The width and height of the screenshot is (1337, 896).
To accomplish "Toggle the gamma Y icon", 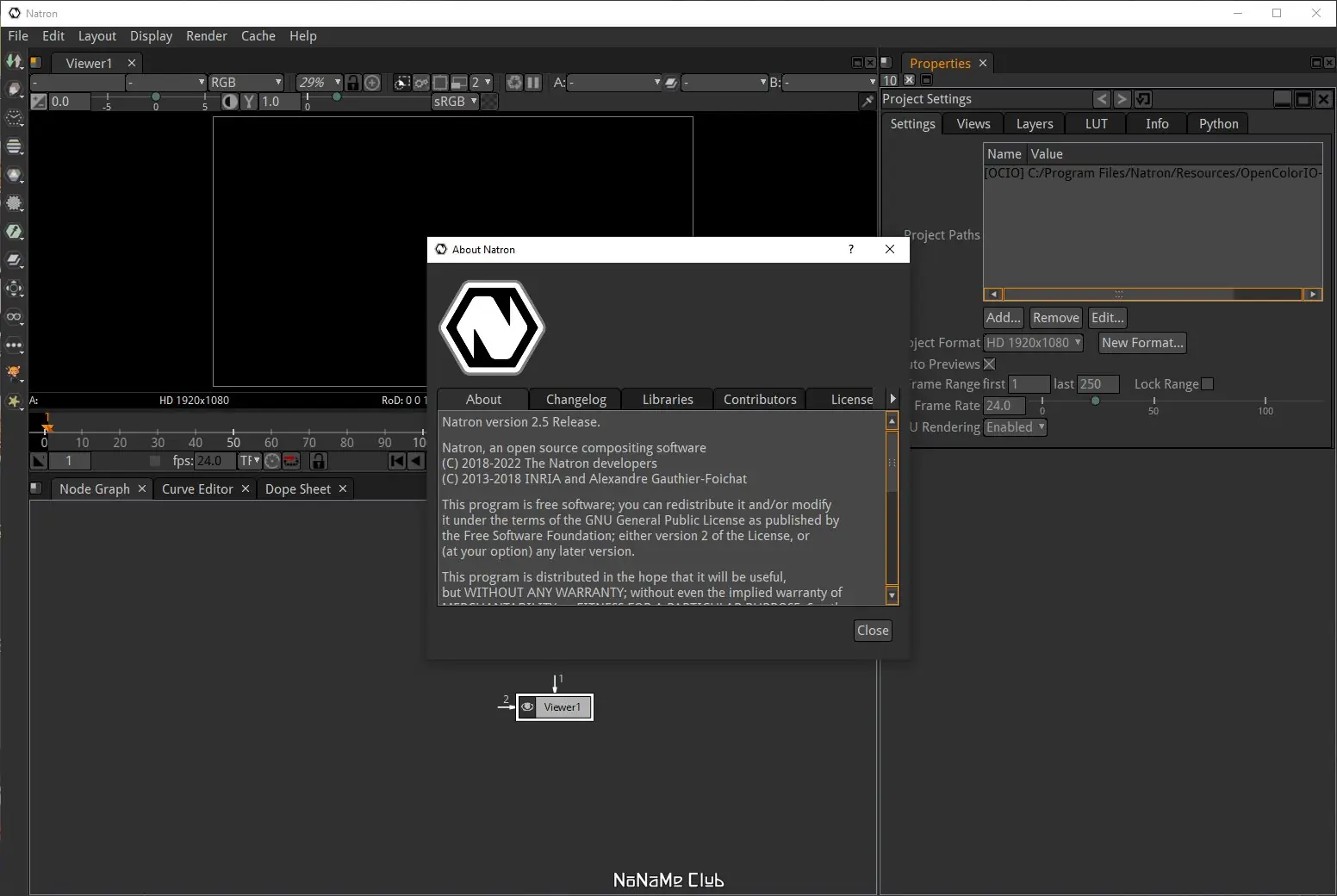I will pyautogui.click(x=249, y=102).
